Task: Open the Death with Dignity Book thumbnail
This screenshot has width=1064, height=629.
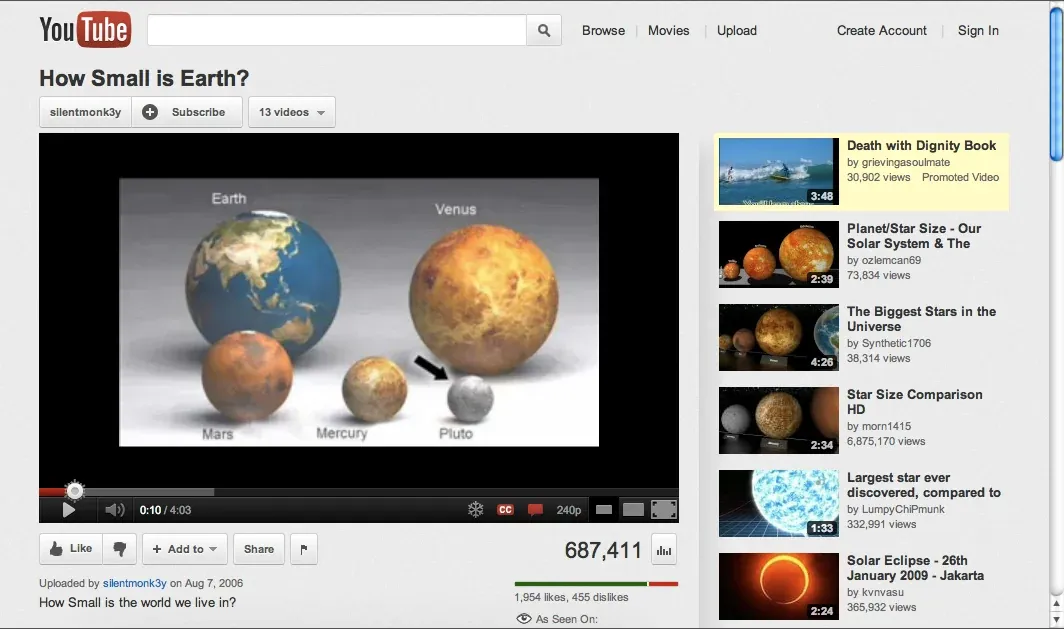Action: (778, 172)
